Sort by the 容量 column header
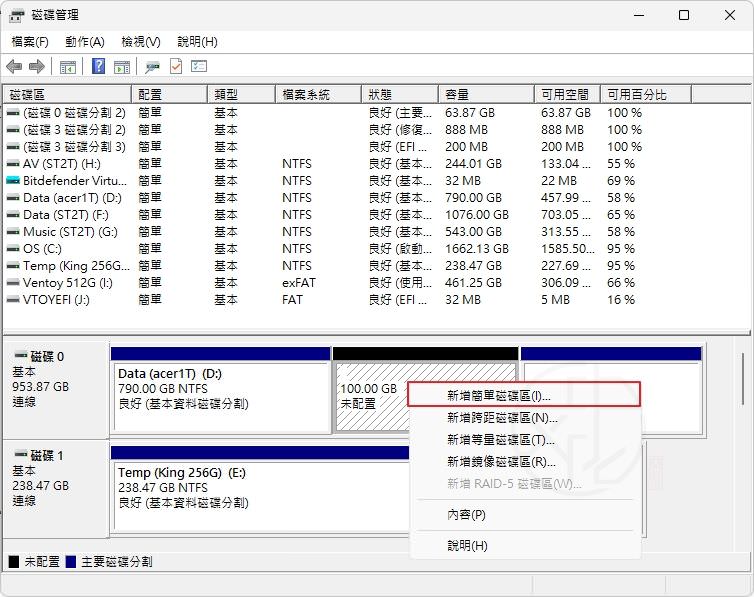The width and height of the screenshot is (754, 597). coord(487,95)
